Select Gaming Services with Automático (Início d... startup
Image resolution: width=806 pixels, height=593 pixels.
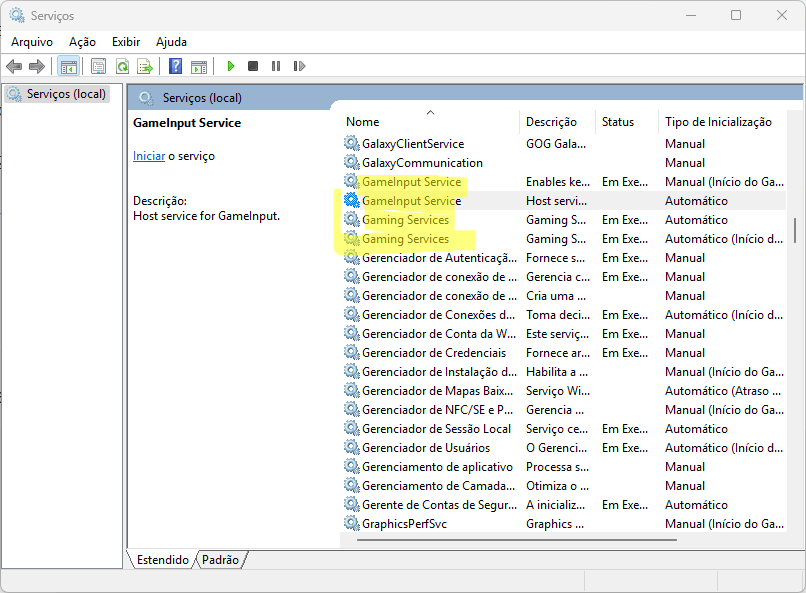pyautogui.click(x=564, y=239)
